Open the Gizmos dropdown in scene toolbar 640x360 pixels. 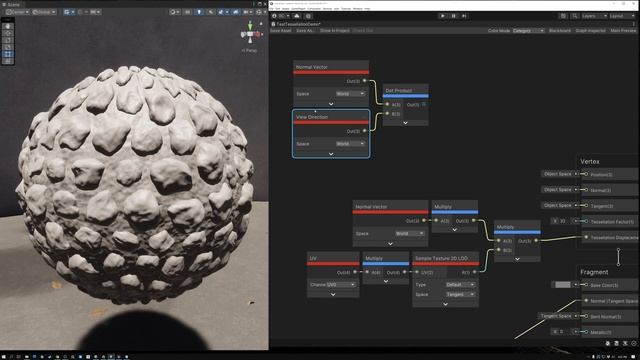[x=260, y=12]
